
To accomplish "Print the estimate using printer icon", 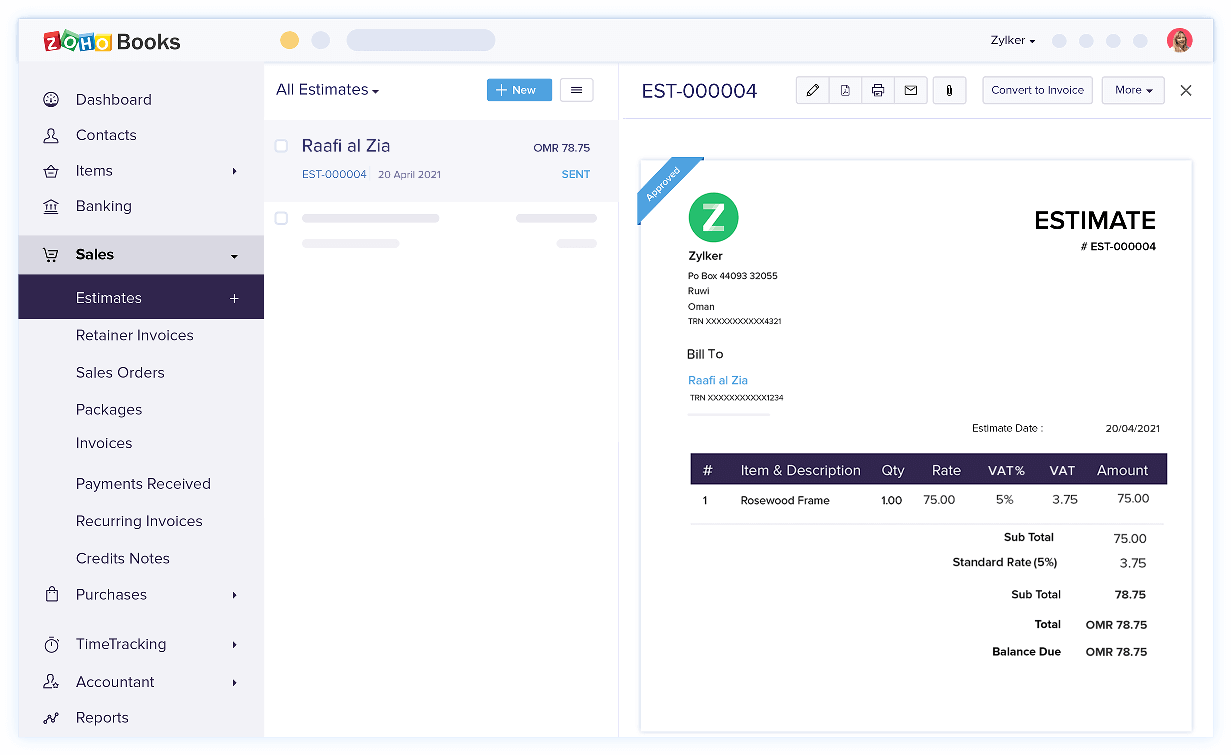I will tap(878, 90).
